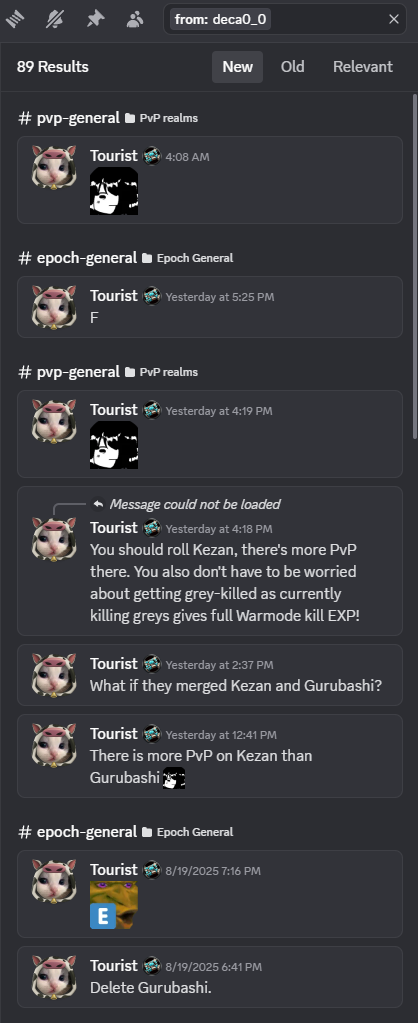418x1023 pixels.
Task: Toggle notification settings bell icon
Action: tap(55, 19)
